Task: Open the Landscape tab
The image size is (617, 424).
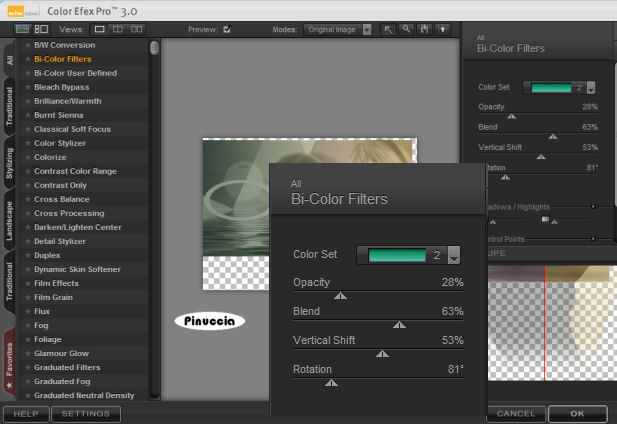Action: click(x=9, y=221)
